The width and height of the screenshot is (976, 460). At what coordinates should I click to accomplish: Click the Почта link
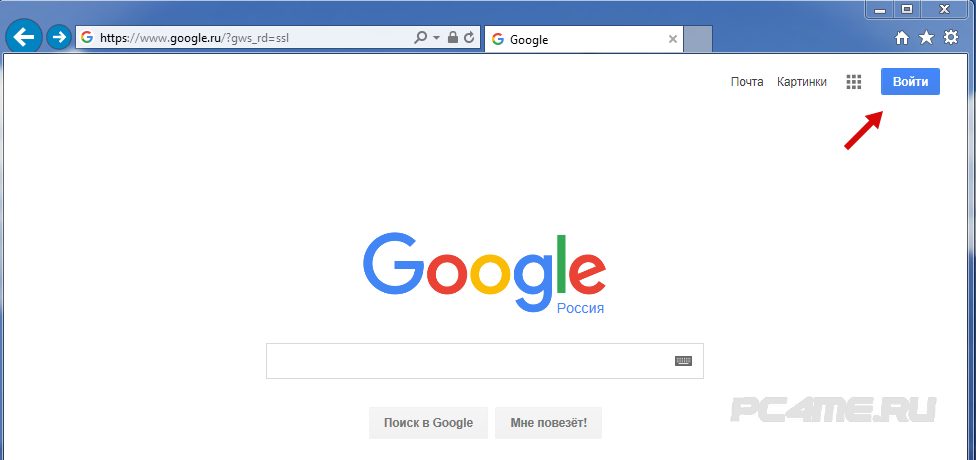[x=747, y=82]
